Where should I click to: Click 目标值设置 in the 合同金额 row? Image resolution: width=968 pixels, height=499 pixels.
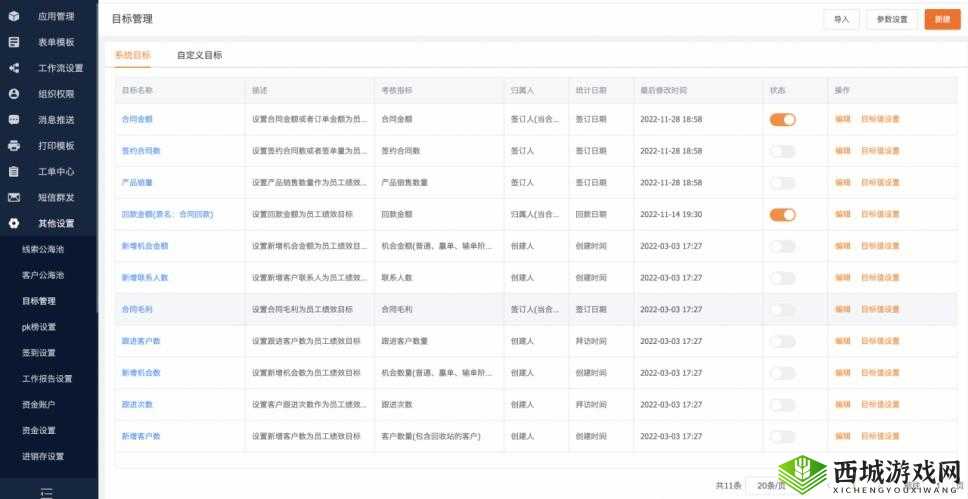(x=880, y=119)
